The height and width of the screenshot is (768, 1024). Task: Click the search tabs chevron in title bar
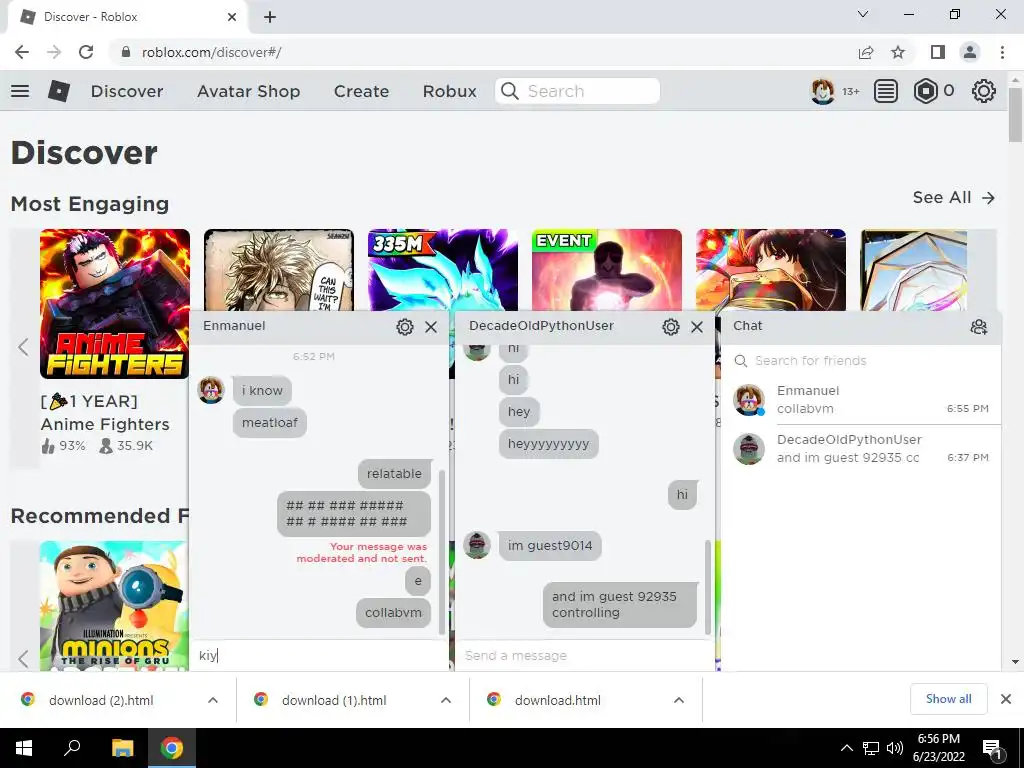863,14
